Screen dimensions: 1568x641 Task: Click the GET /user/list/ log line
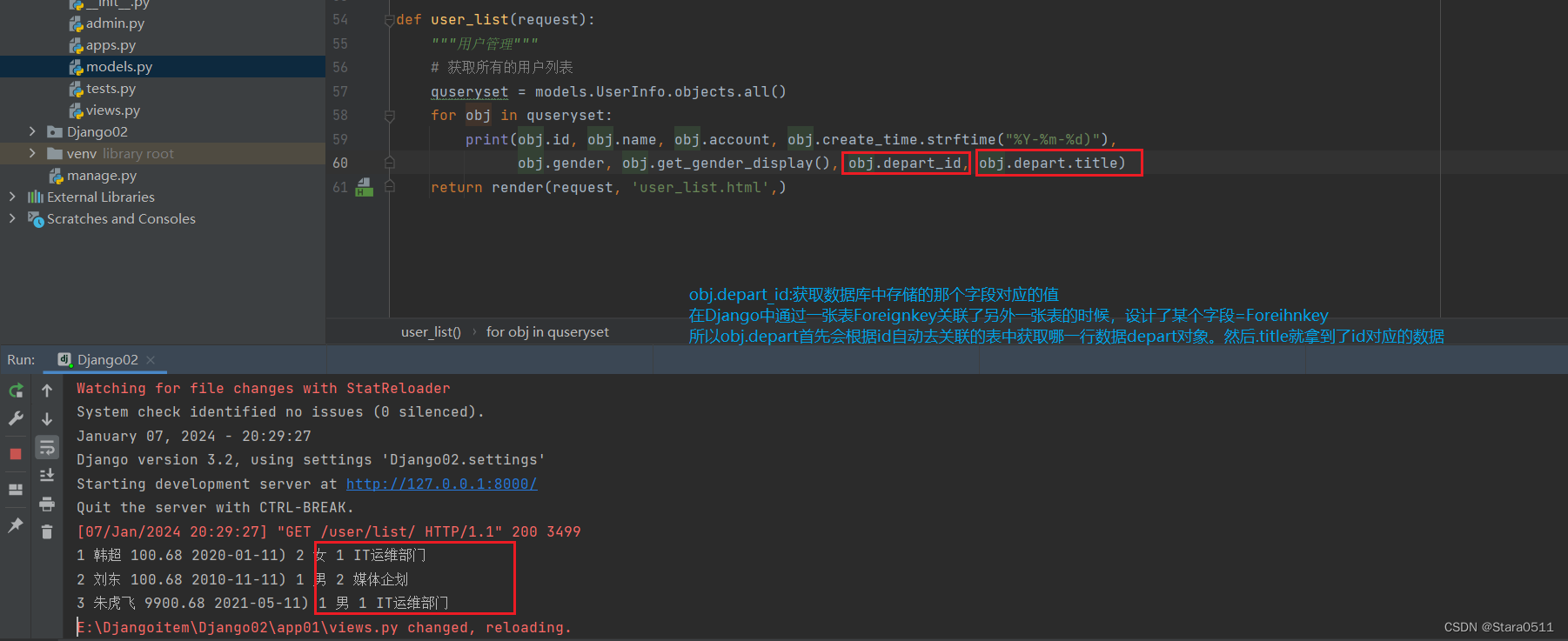[328, 531]
